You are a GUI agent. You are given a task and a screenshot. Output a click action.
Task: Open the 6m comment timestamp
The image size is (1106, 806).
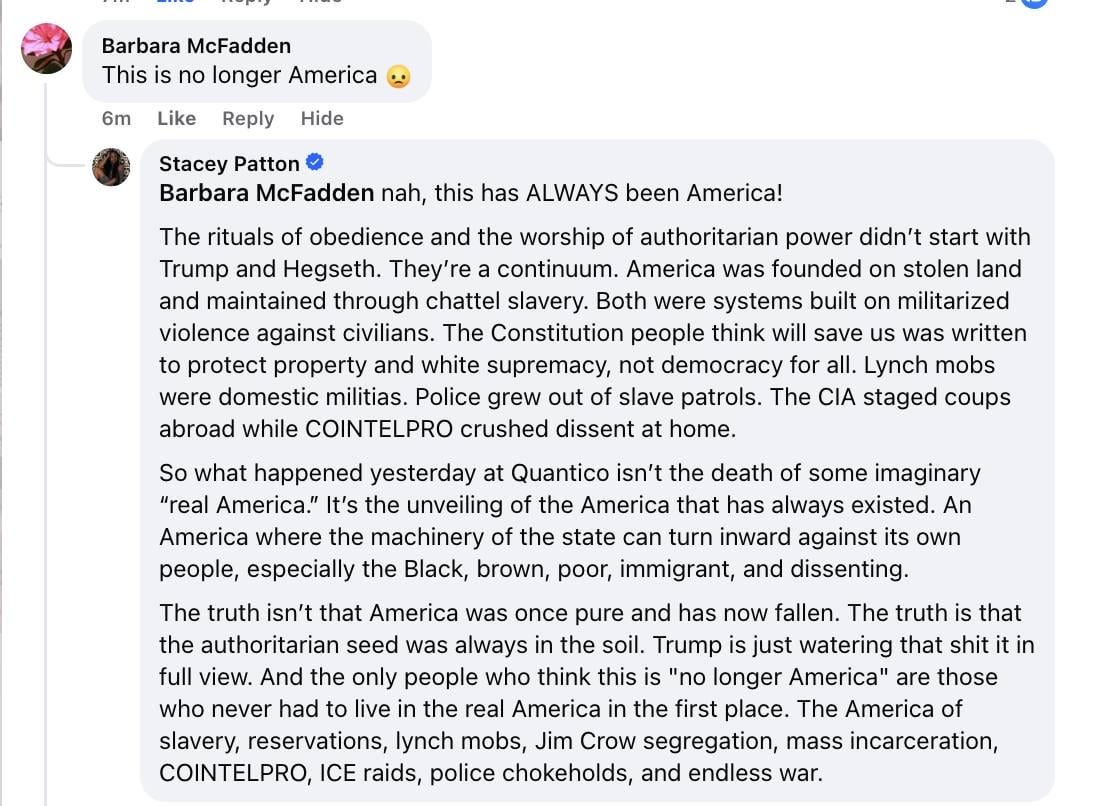coord(116,118)
